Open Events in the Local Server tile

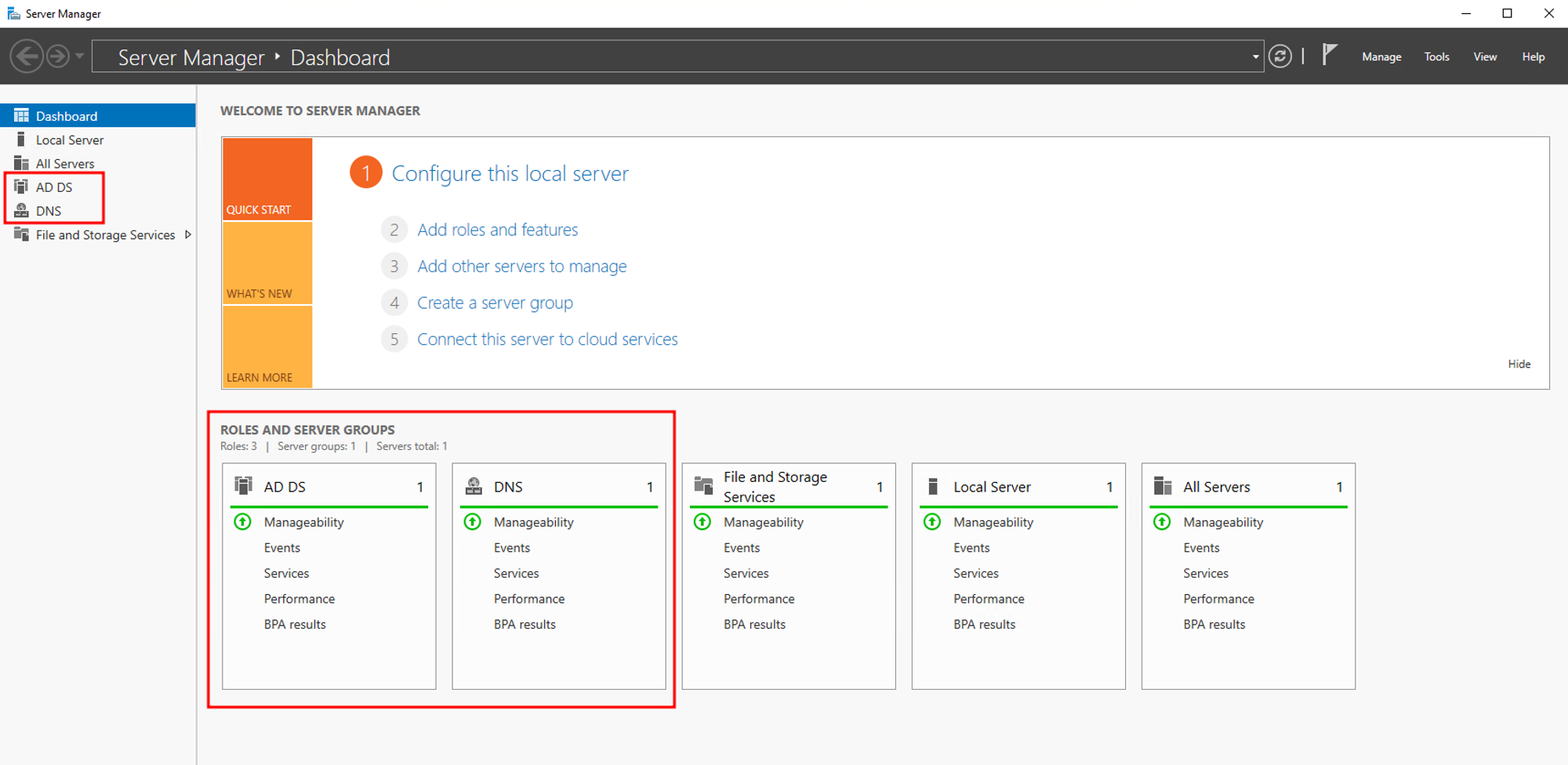(x=971, y=548)
